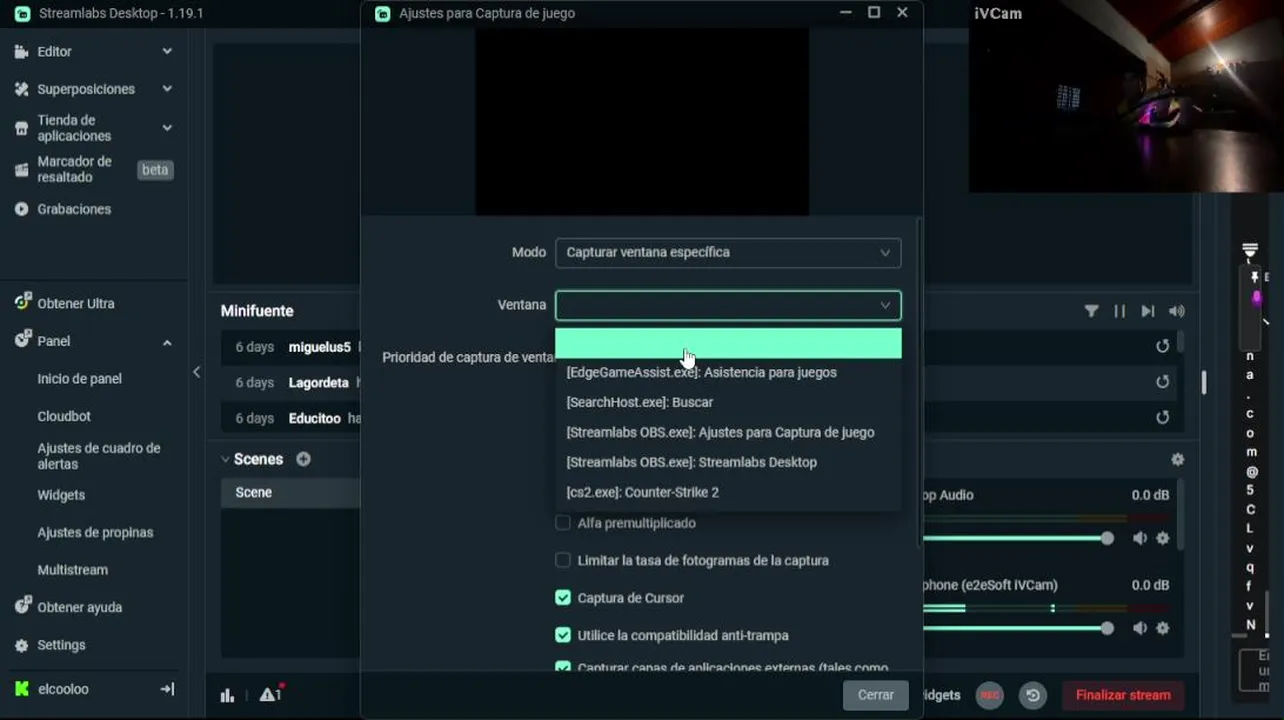Open Multistream in the sidebar

coord(72,570)
